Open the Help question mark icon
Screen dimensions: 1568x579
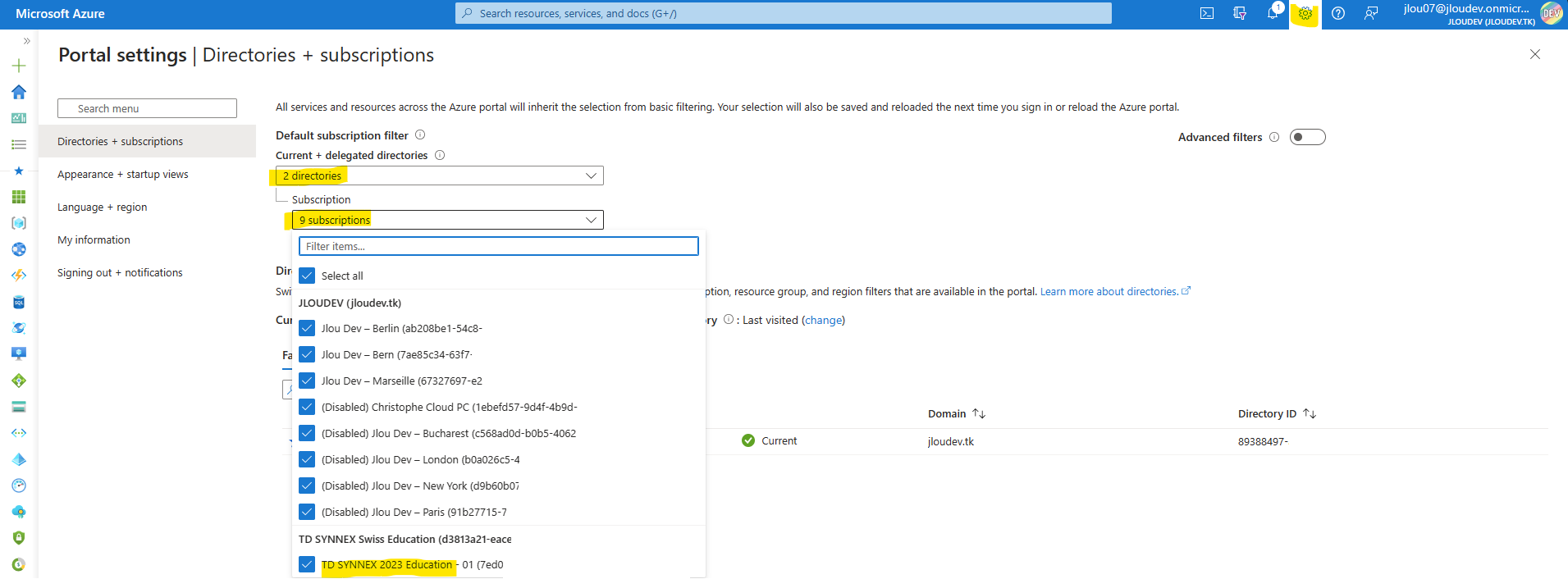pos(1338,13)
